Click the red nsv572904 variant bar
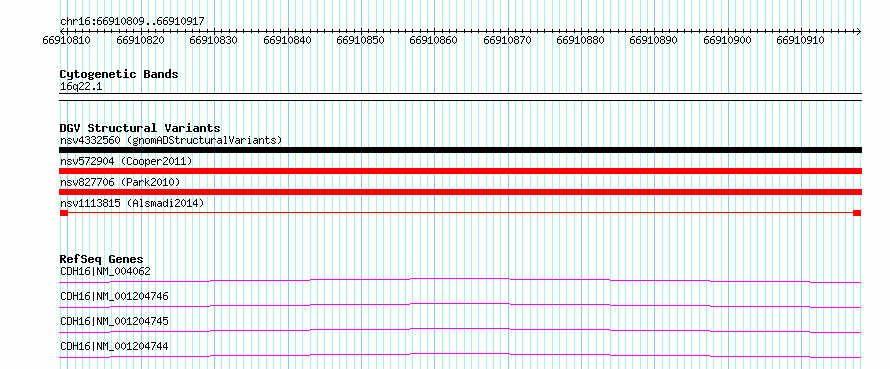Screen dimensions: 890x369 460,171
